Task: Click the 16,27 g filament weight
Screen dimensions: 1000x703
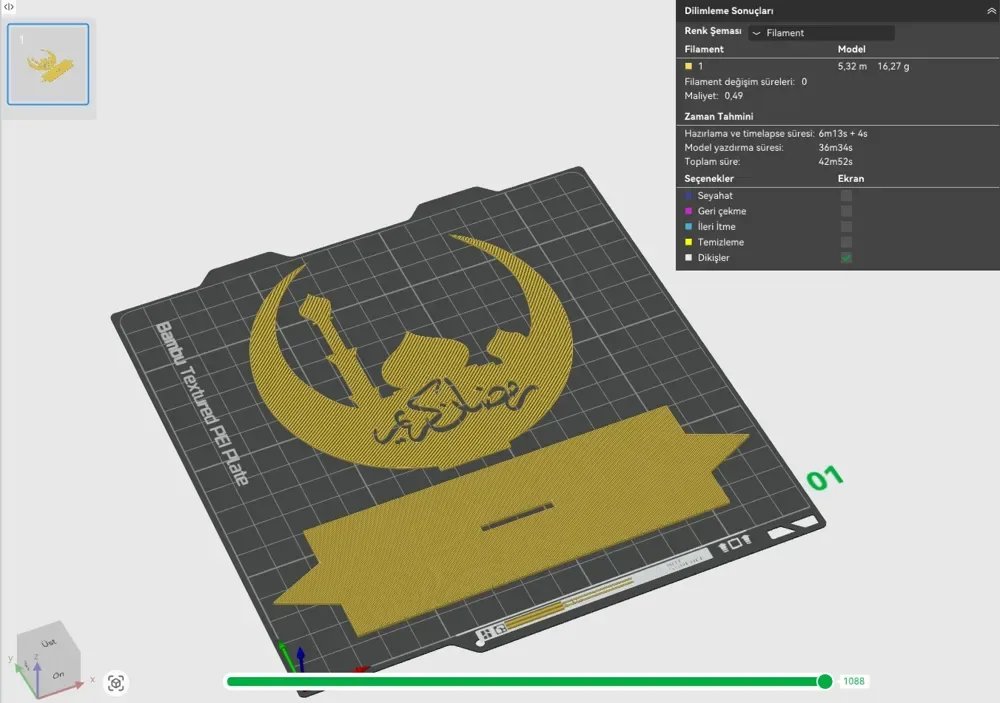Action: tap(893, 66)
